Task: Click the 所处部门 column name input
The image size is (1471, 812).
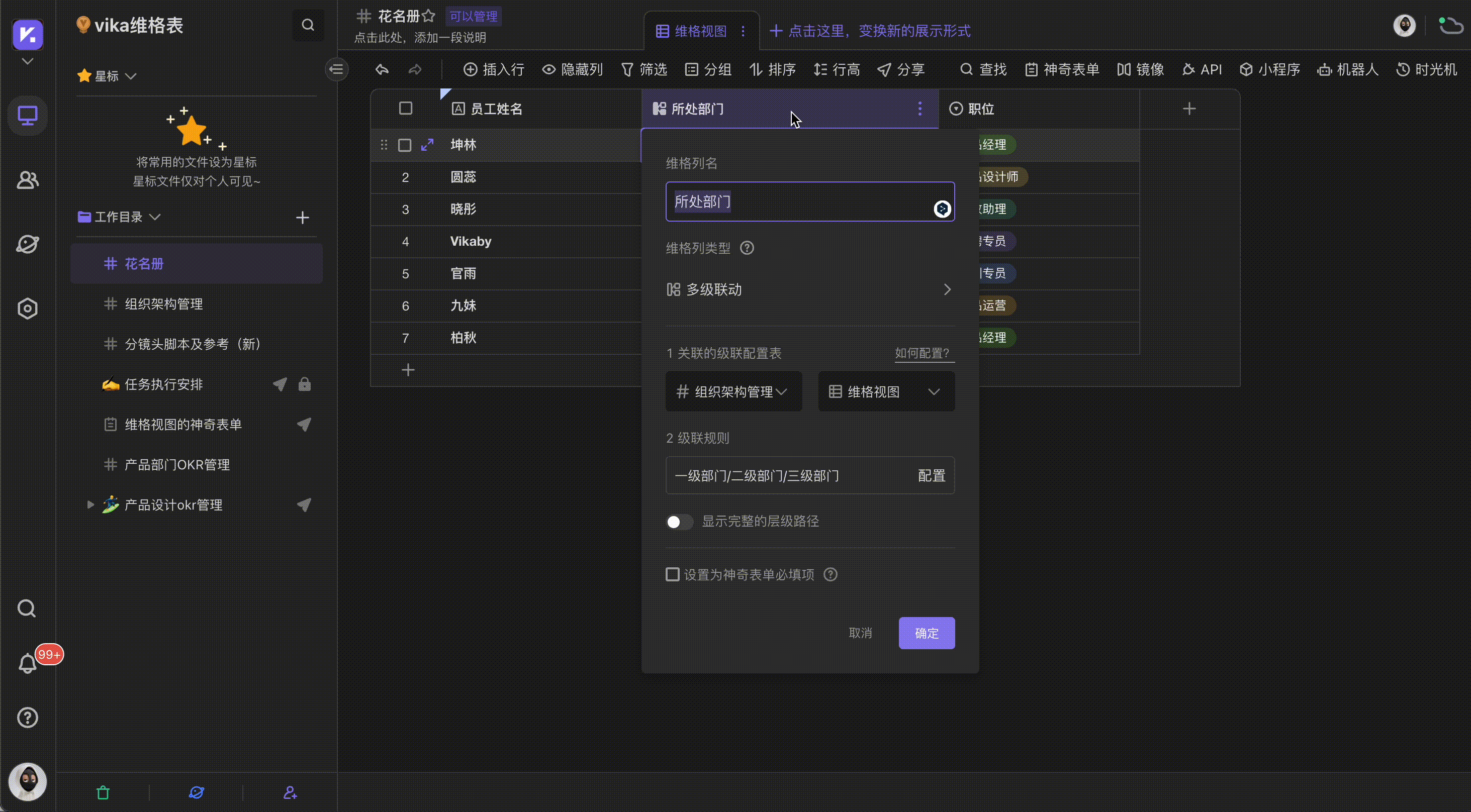Action: coord(799,201)
